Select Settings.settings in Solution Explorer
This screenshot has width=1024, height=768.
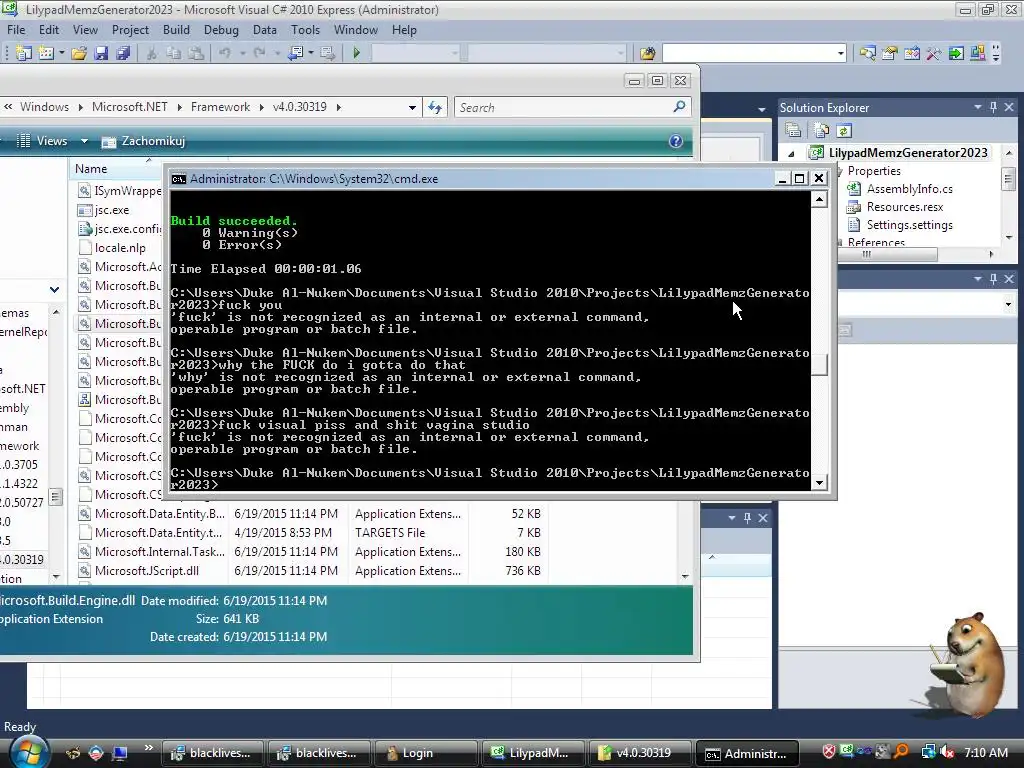909,225
